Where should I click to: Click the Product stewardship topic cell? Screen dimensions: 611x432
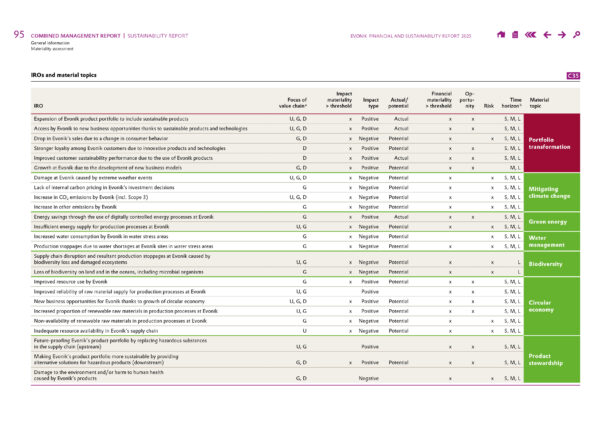tap(551, 360)
